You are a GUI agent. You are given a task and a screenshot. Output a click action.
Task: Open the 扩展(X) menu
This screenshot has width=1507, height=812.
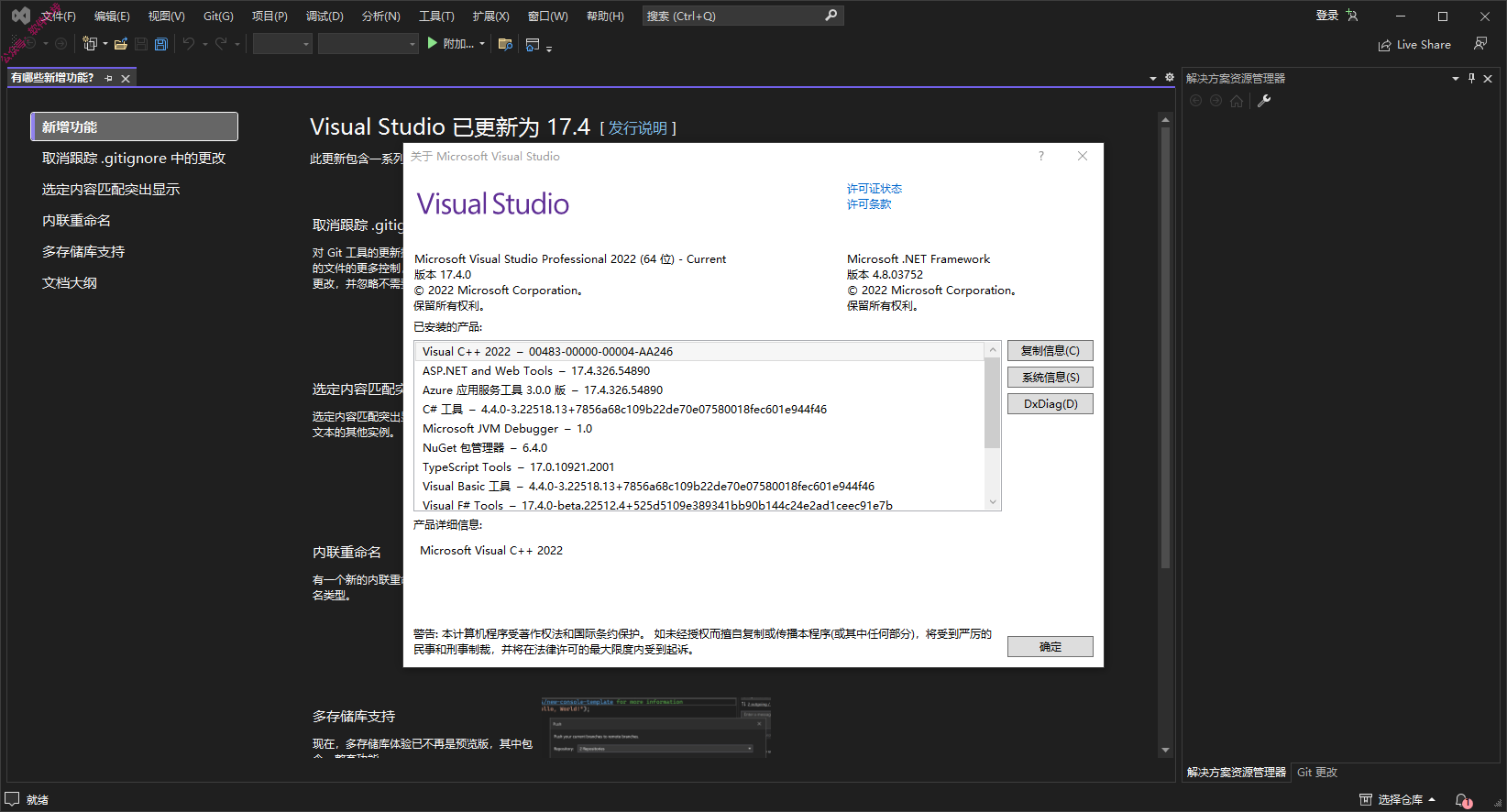(490, 16)
